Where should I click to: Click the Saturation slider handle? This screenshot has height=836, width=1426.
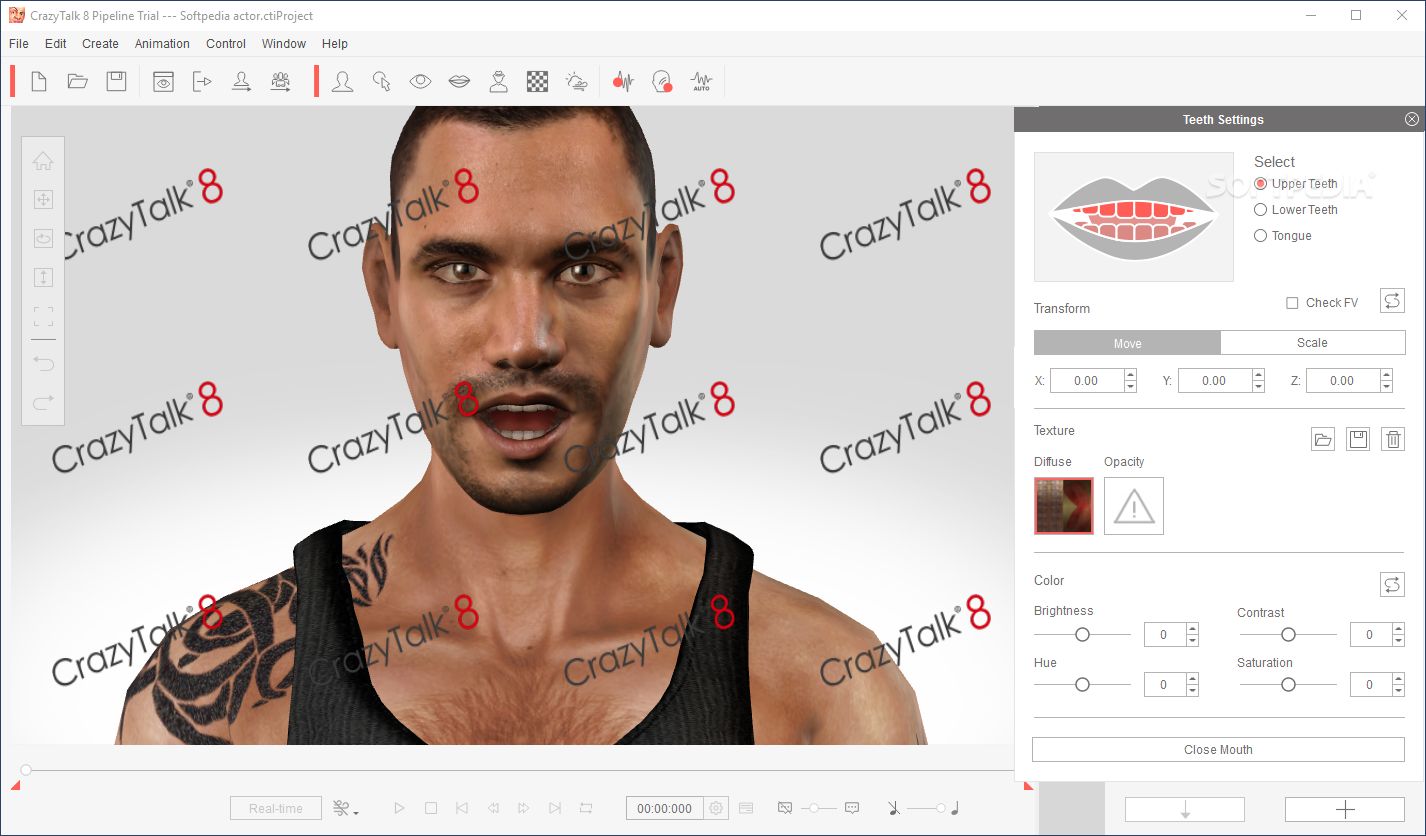pos(1288,684)
